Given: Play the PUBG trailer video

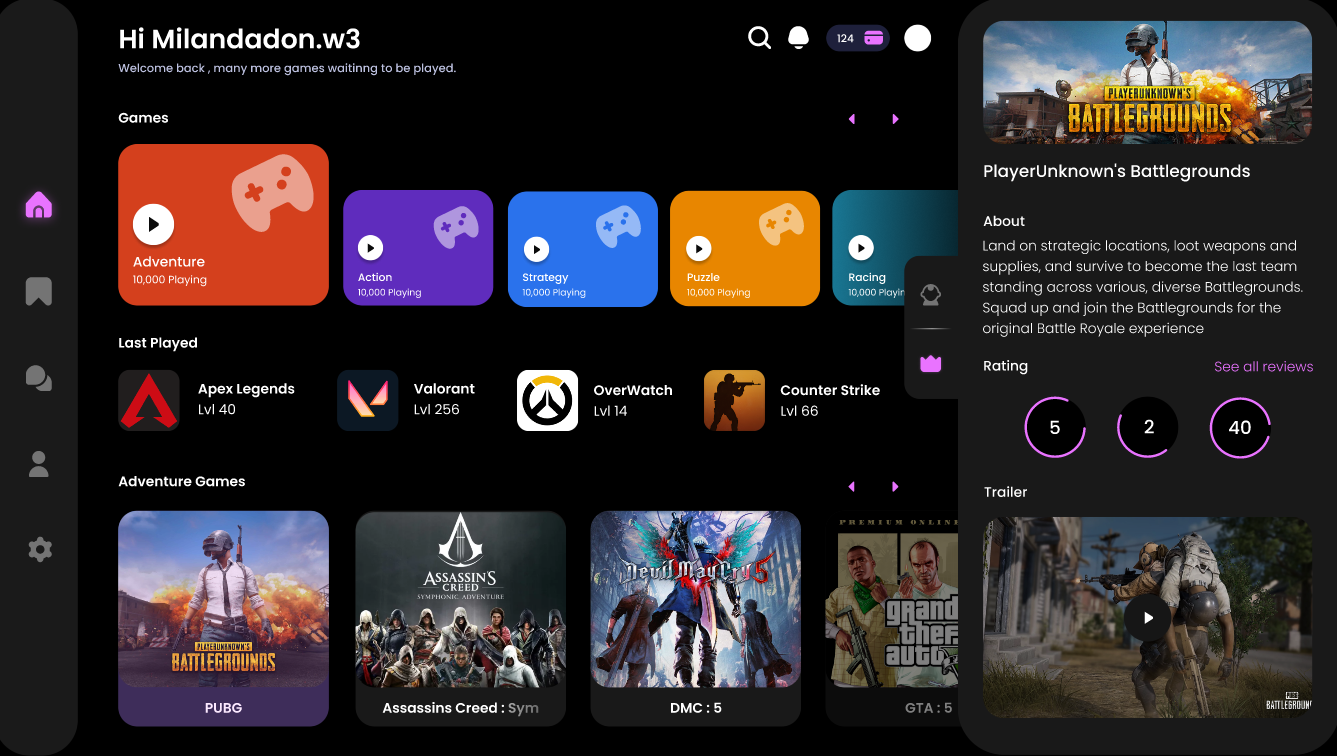Looking at the screenshot, I should point(1148,618).
